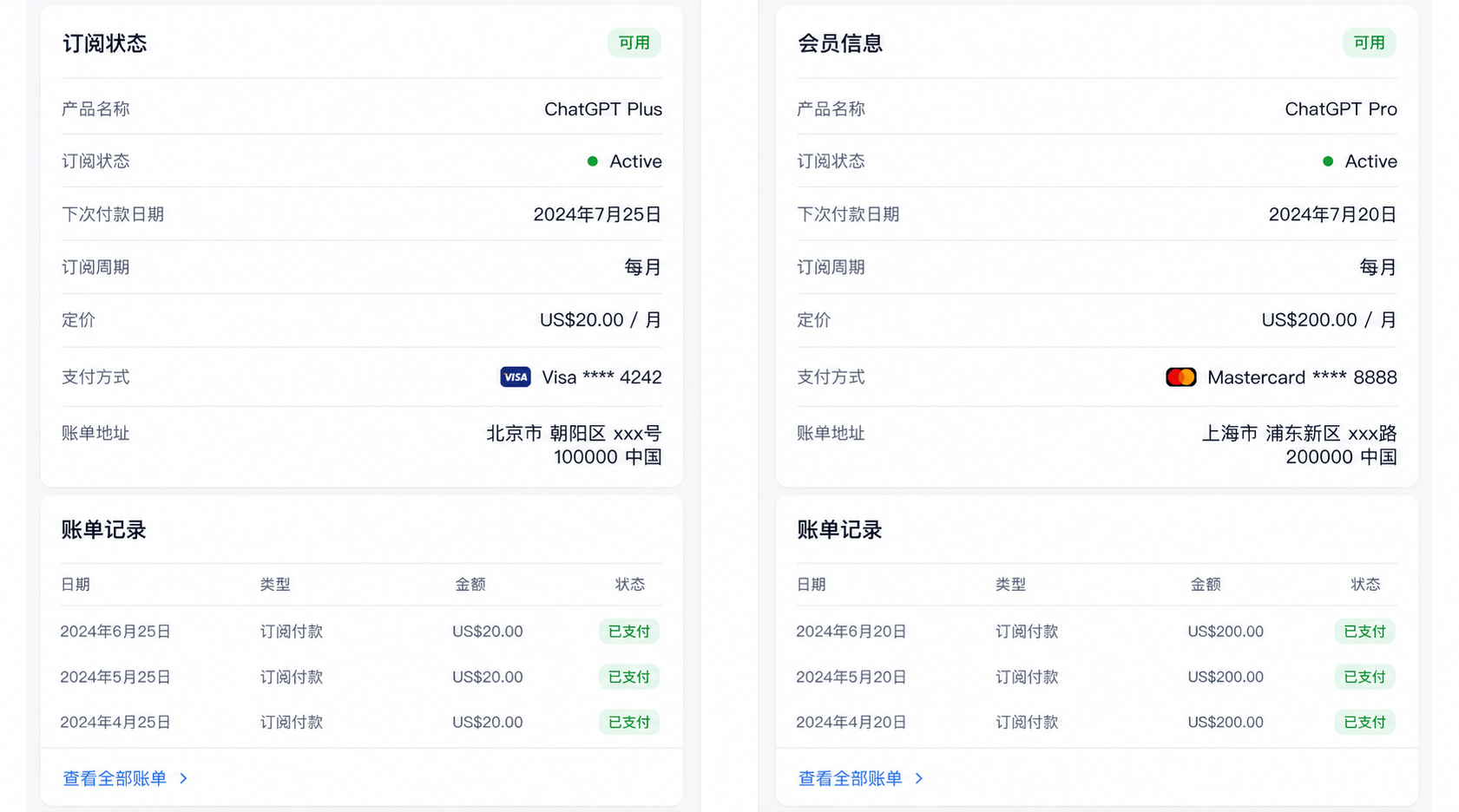Screen dimensions: 1459x812
Task: Click billing row date 2024年4月20日
Action: coord(851,722)
